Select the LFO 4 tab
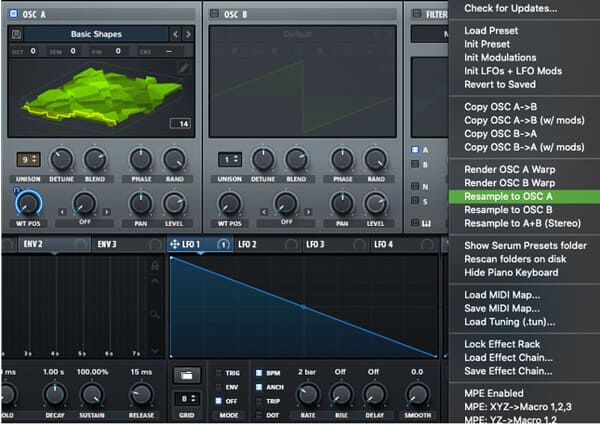 (x=404, y=244)
